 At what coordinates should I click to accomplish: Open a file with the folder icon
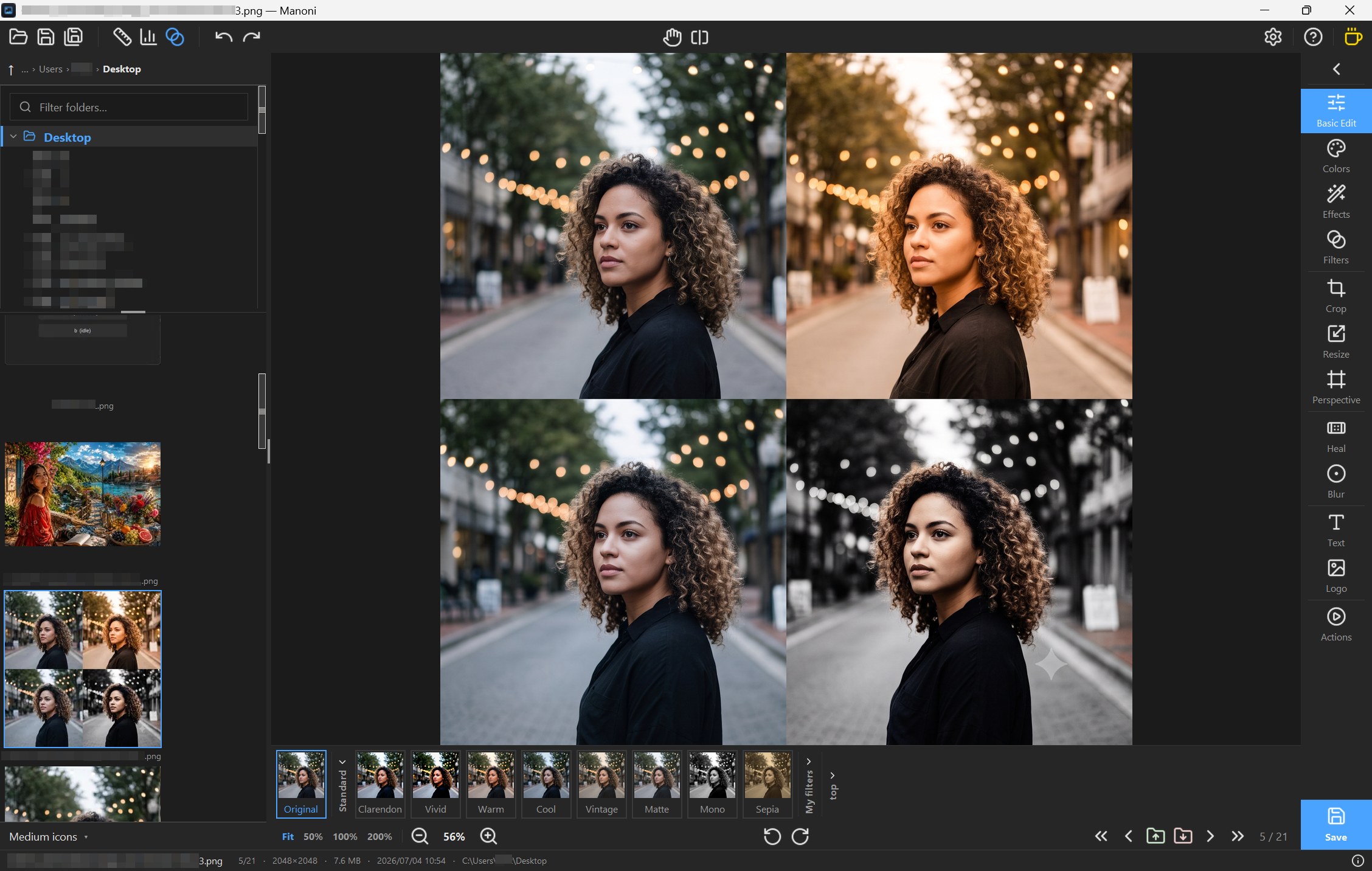(18, 37)
